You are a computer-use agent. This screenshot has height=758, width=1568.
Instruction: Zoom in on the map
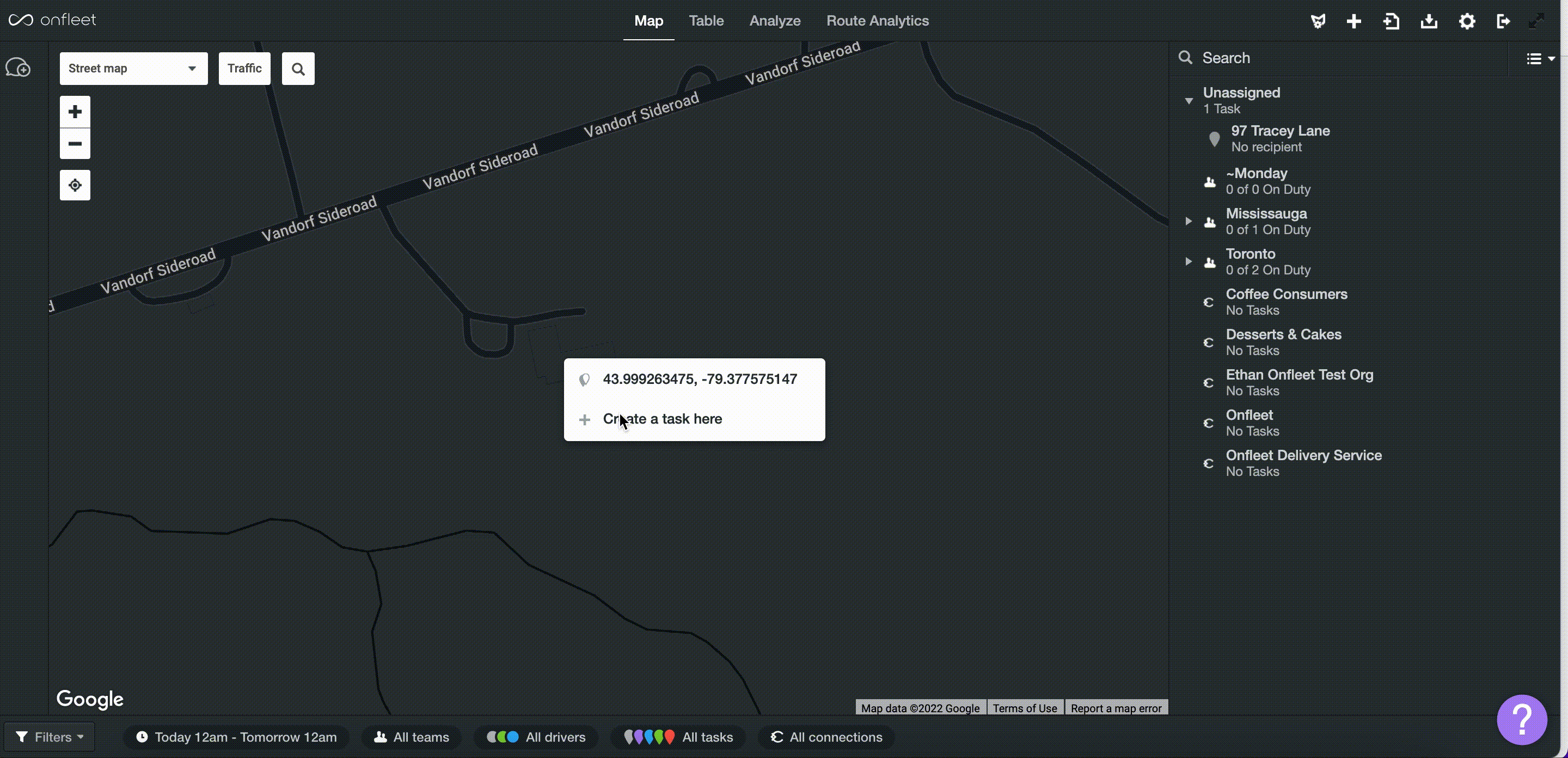point(75,112)
